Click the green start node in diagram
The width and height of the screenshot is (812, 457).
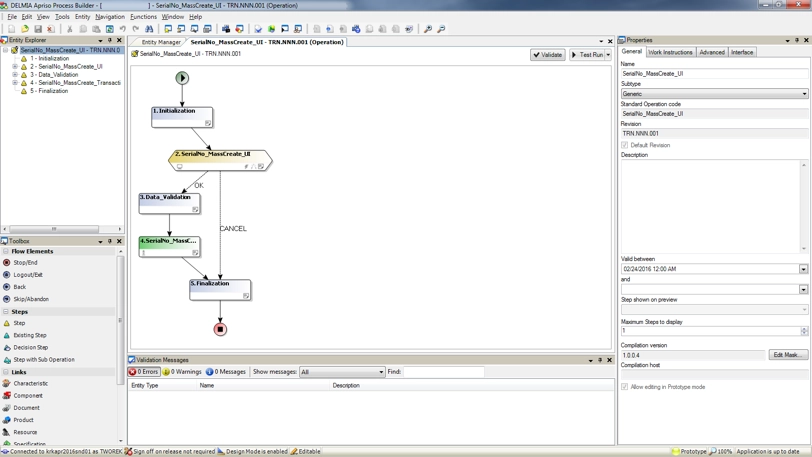pyautogui.click(x=182, y=77)
